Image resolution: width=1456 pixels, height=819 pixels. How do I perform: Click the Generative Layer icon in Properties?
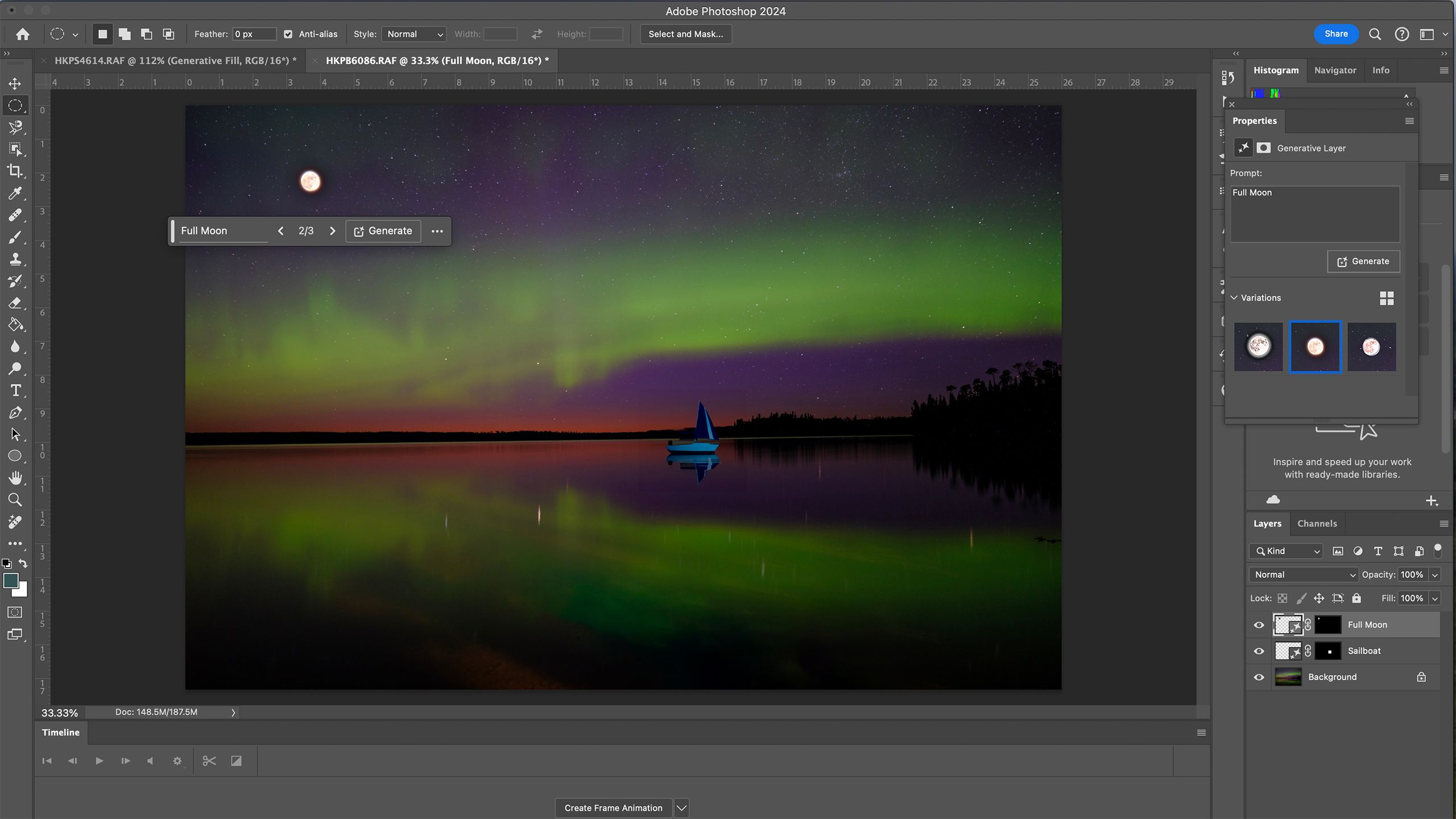coord(1243,148)
